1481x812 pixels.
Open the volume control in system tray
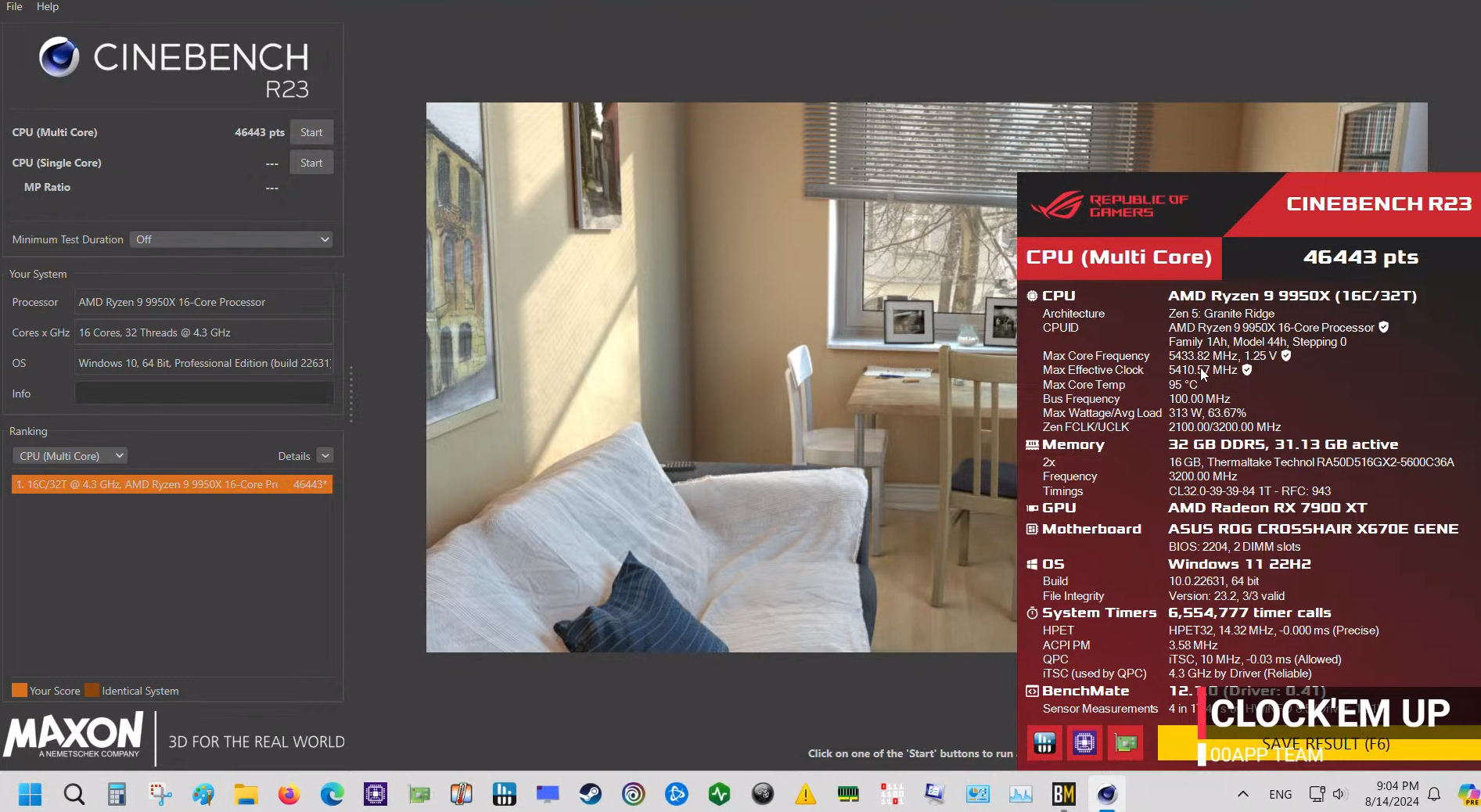(1339, 794)
